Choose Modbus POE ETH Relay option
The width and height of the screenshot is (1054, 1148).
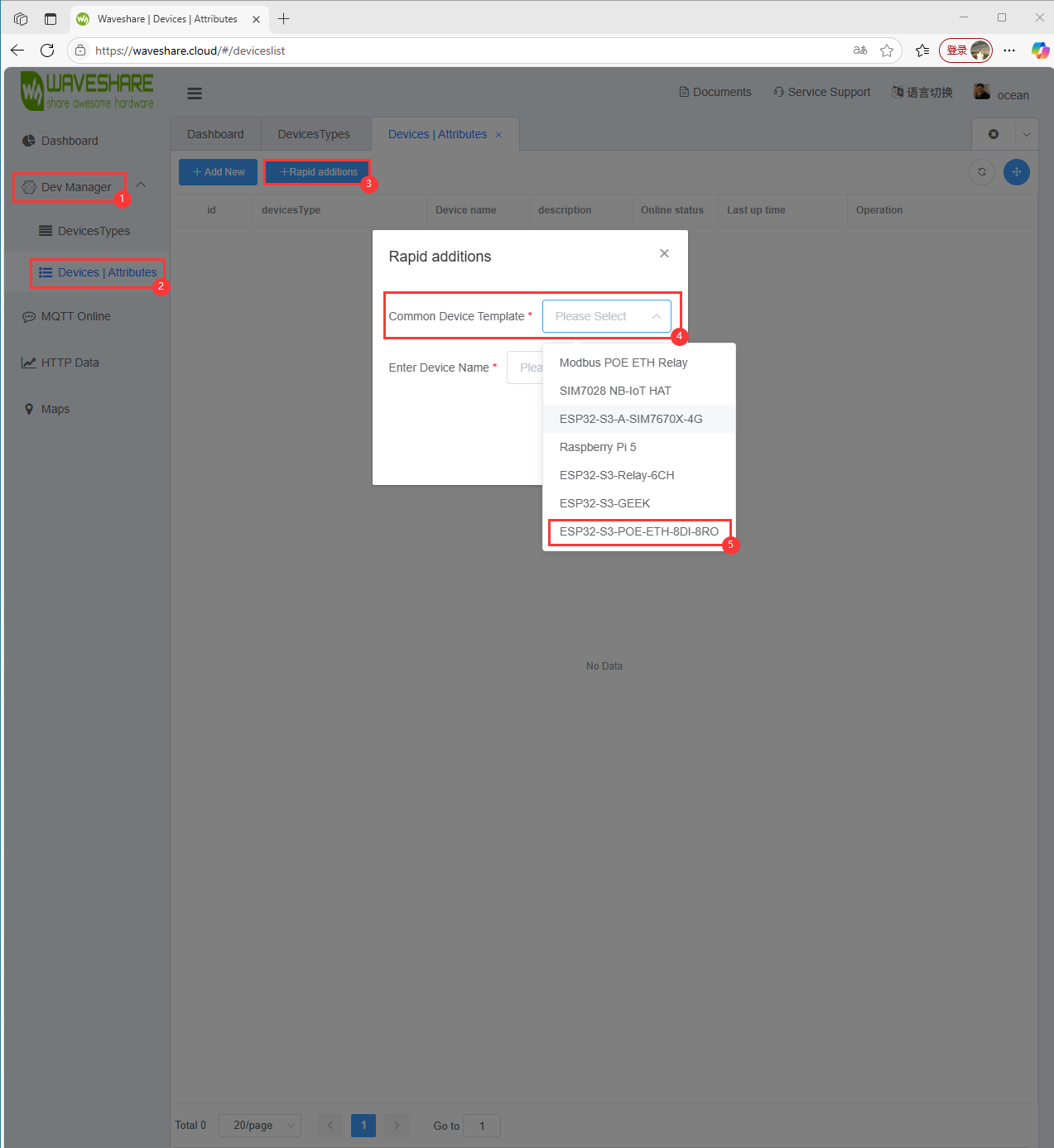[x=639, y=363]
